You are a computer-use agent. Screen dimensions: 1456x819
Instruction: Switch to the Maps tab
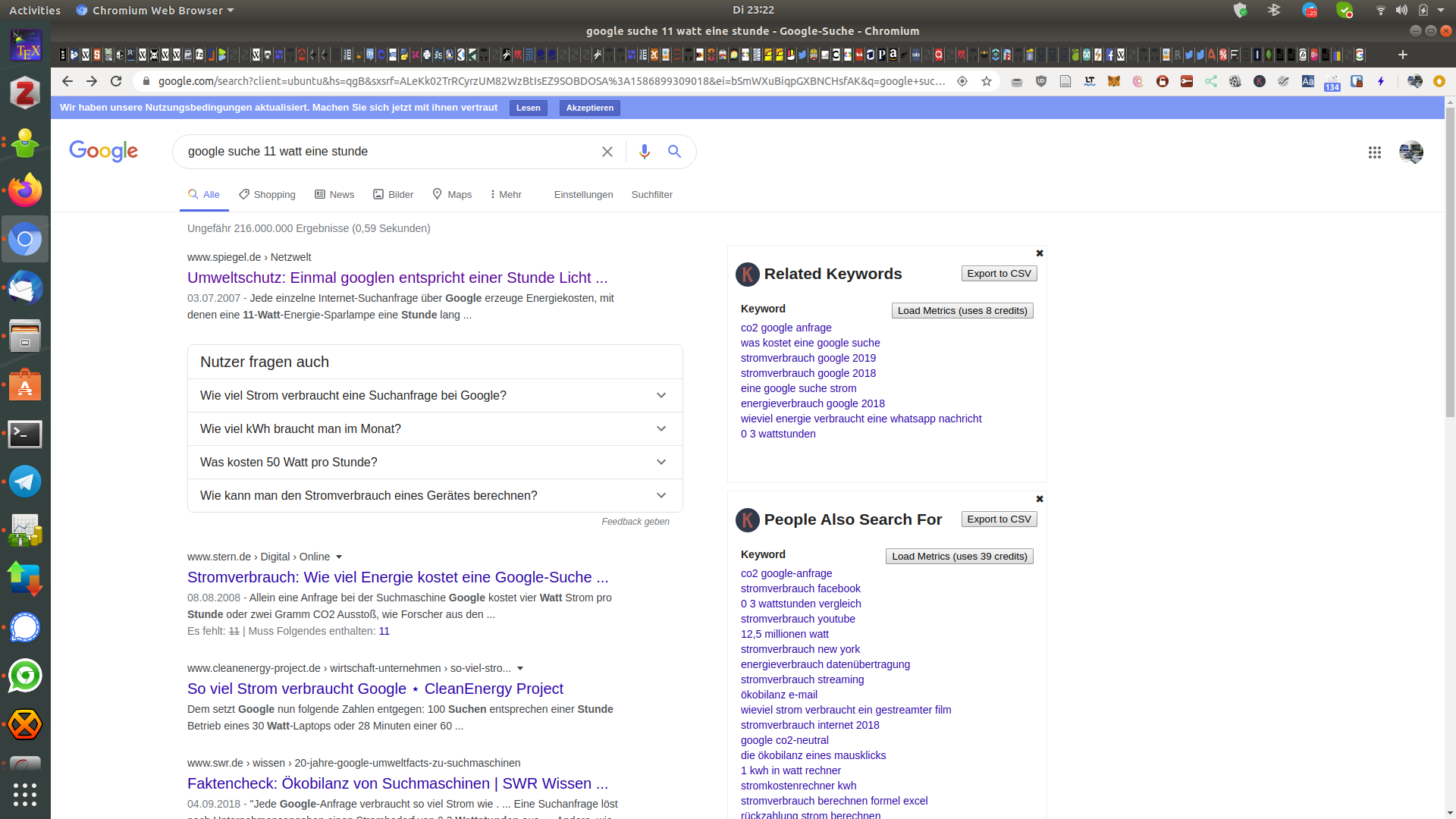(x=452, y=195)
